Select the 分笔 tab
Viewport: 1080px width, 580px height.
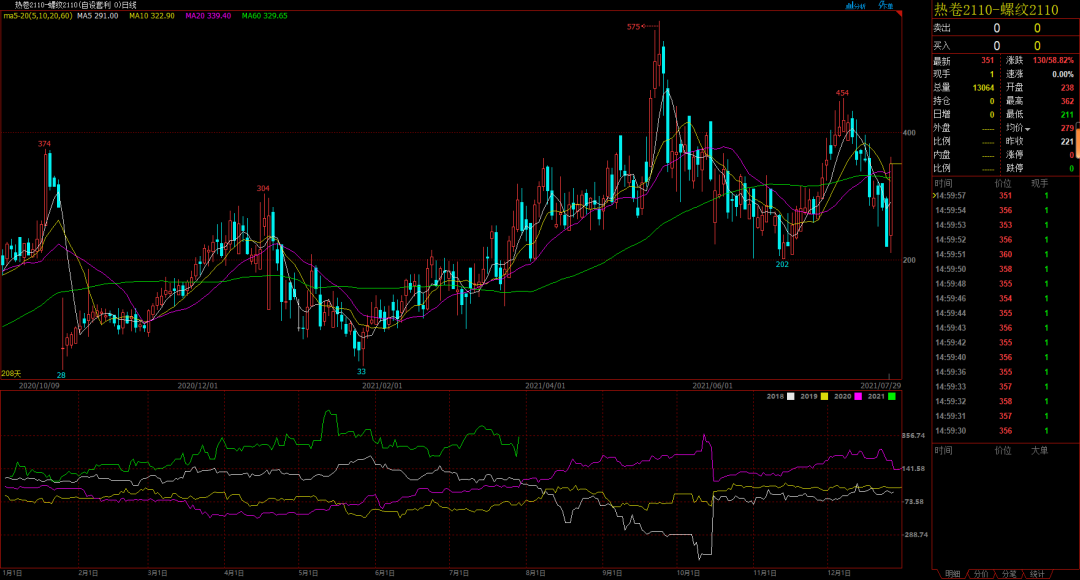1009,574
